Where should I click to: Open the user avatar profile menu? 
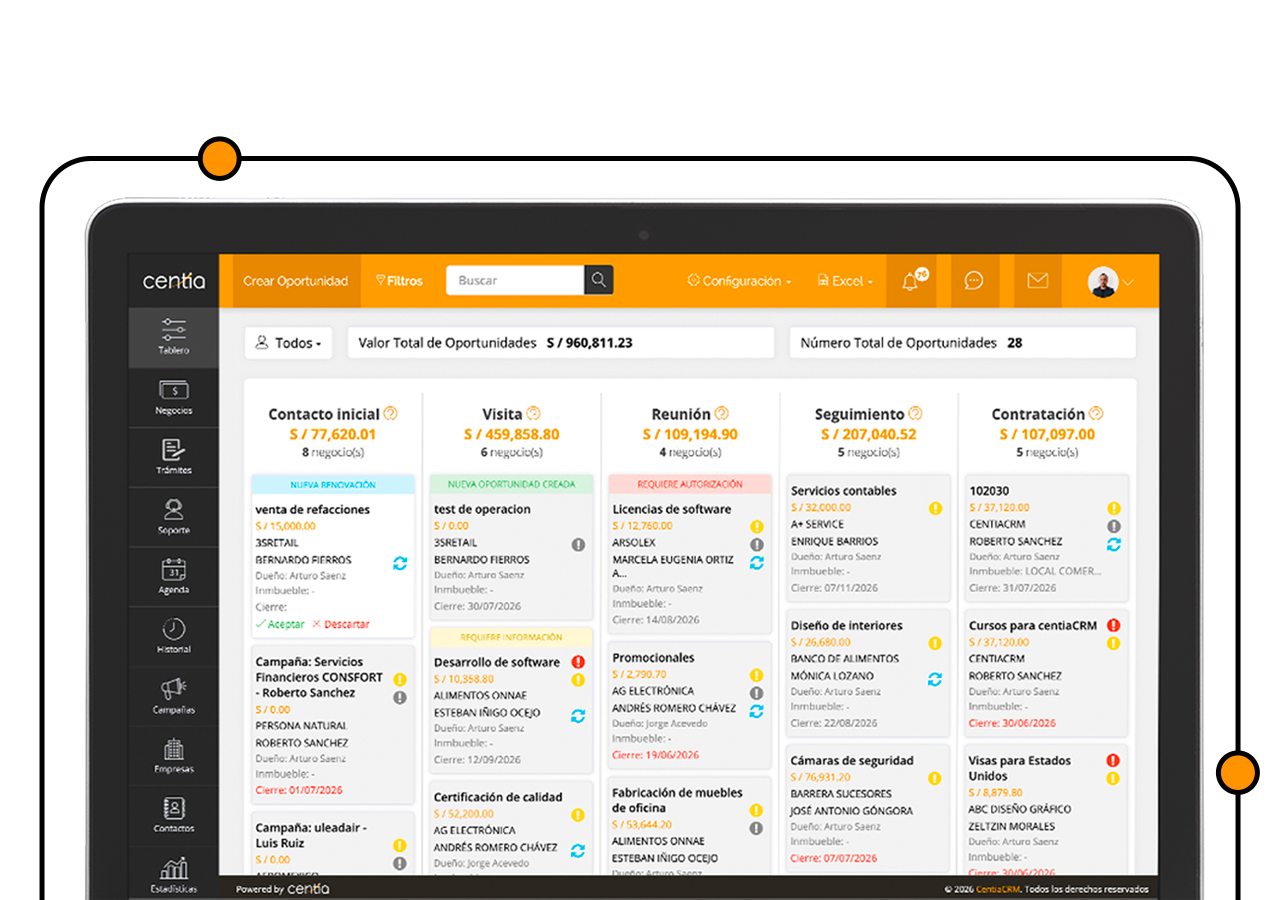tap(1110, 282)
